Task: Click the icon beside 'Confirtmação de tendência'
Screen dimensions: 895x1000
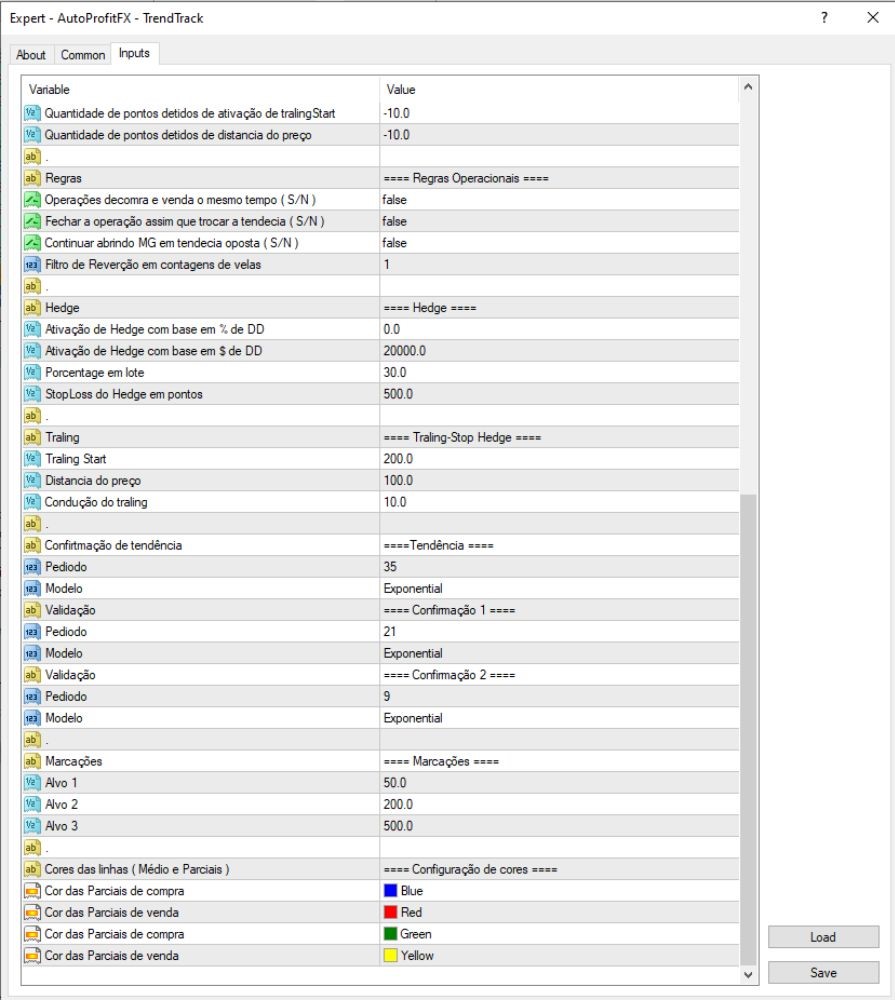Action: (x=32, y=545)
